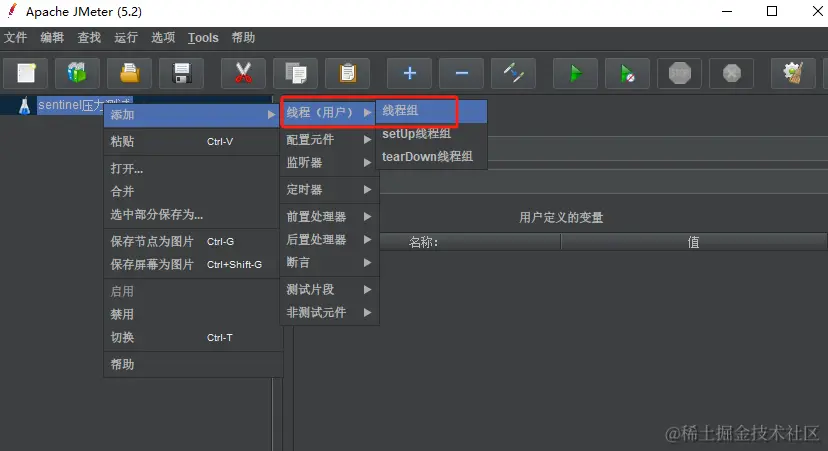The image size is (828, 451).
Task: Expand the 测试片段 submenu
Action: [330, 289]
